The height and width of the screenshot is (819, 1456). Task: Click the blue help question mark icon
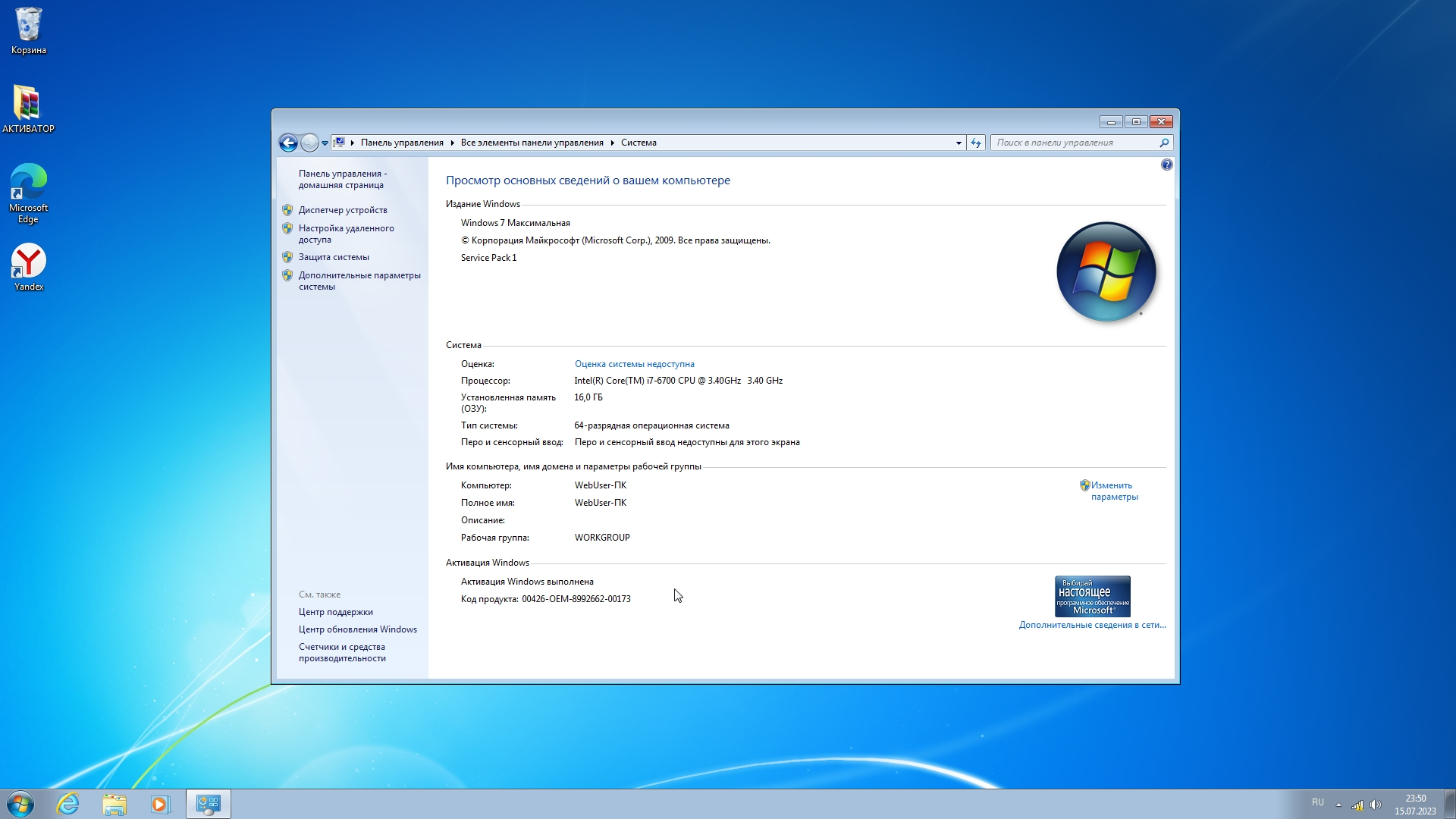(1166, 165)
